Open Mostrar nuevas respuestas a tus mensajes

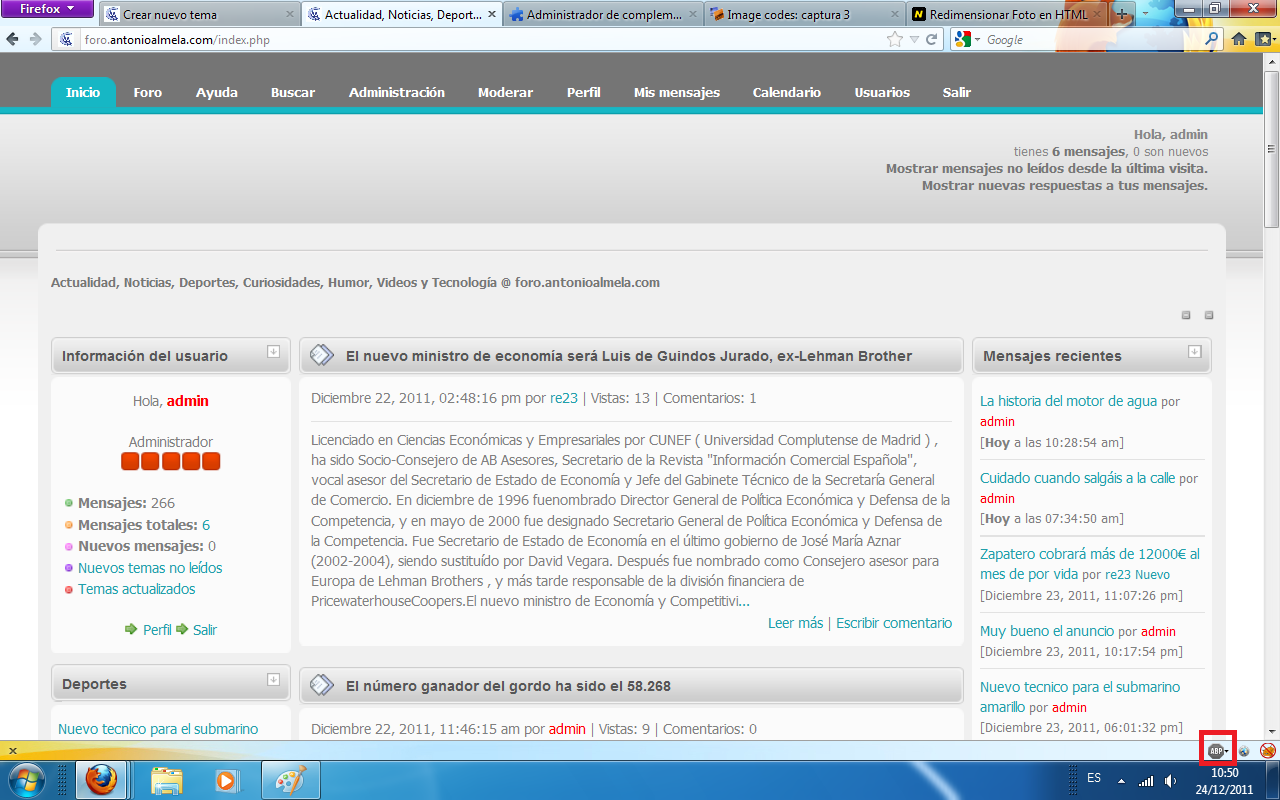1065,185
